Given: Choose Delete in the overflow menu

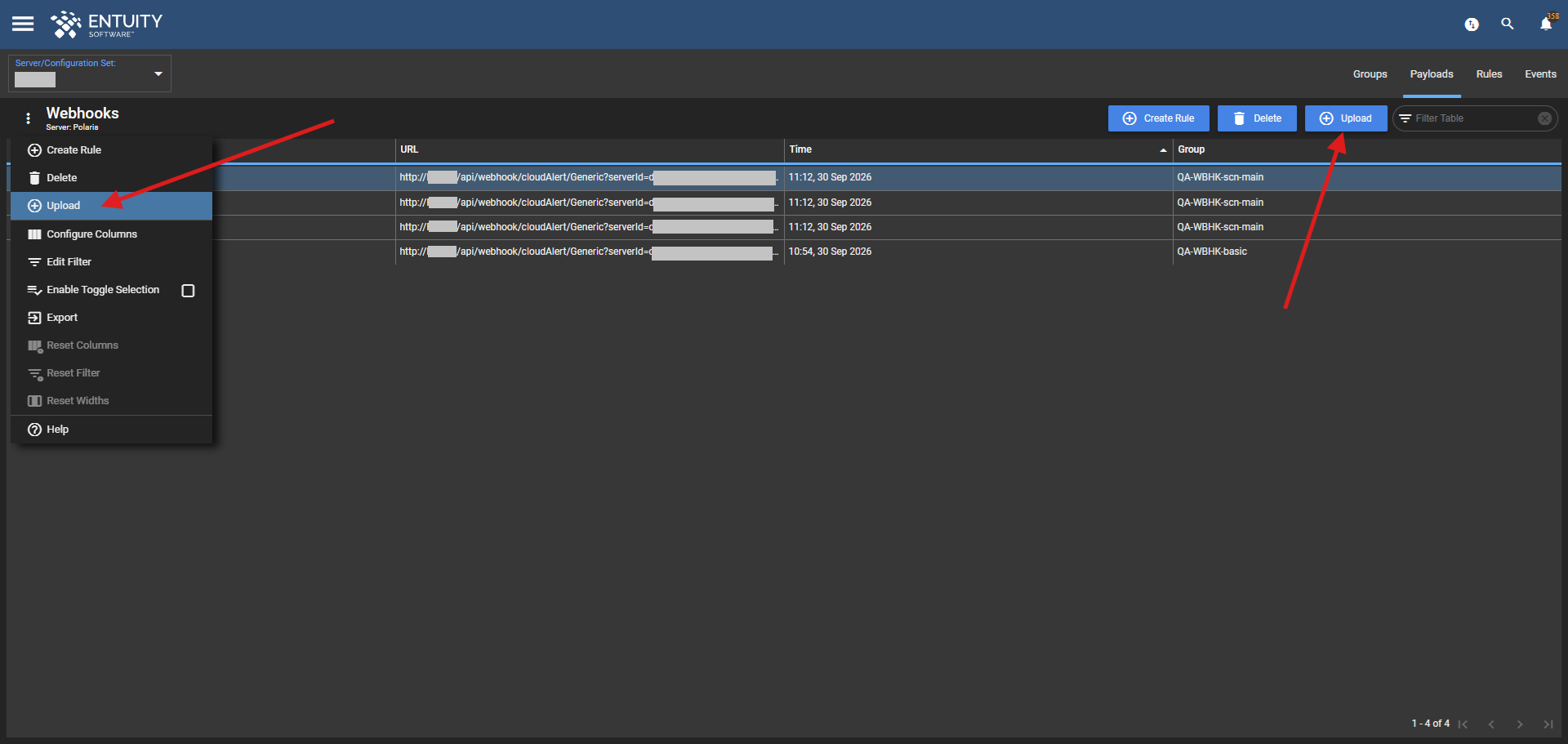Looking at the screenshot, I should point(111,178).
